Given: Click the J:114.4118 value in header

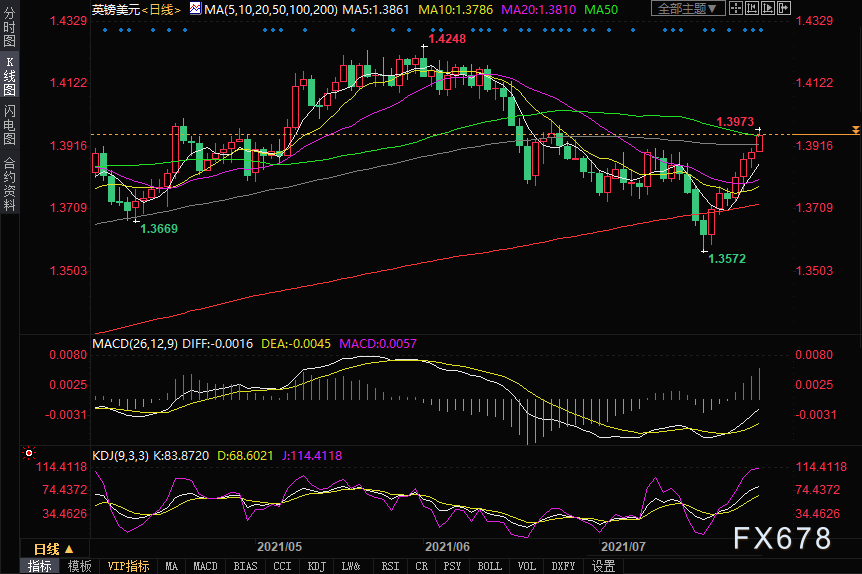Looking at the screenshot, I should 312,456.
